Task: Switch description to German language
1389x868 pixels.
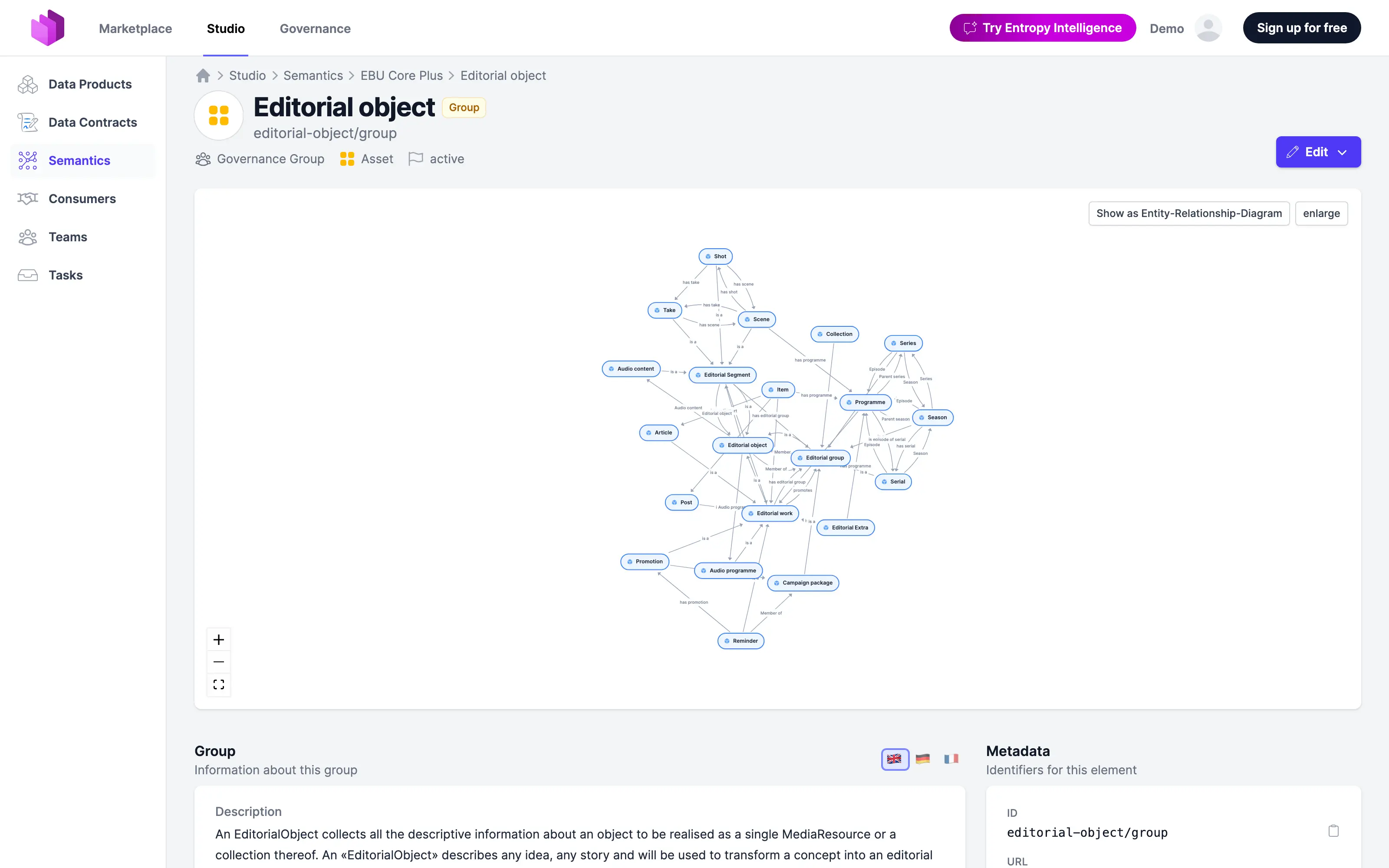Action: click(922, 758)
